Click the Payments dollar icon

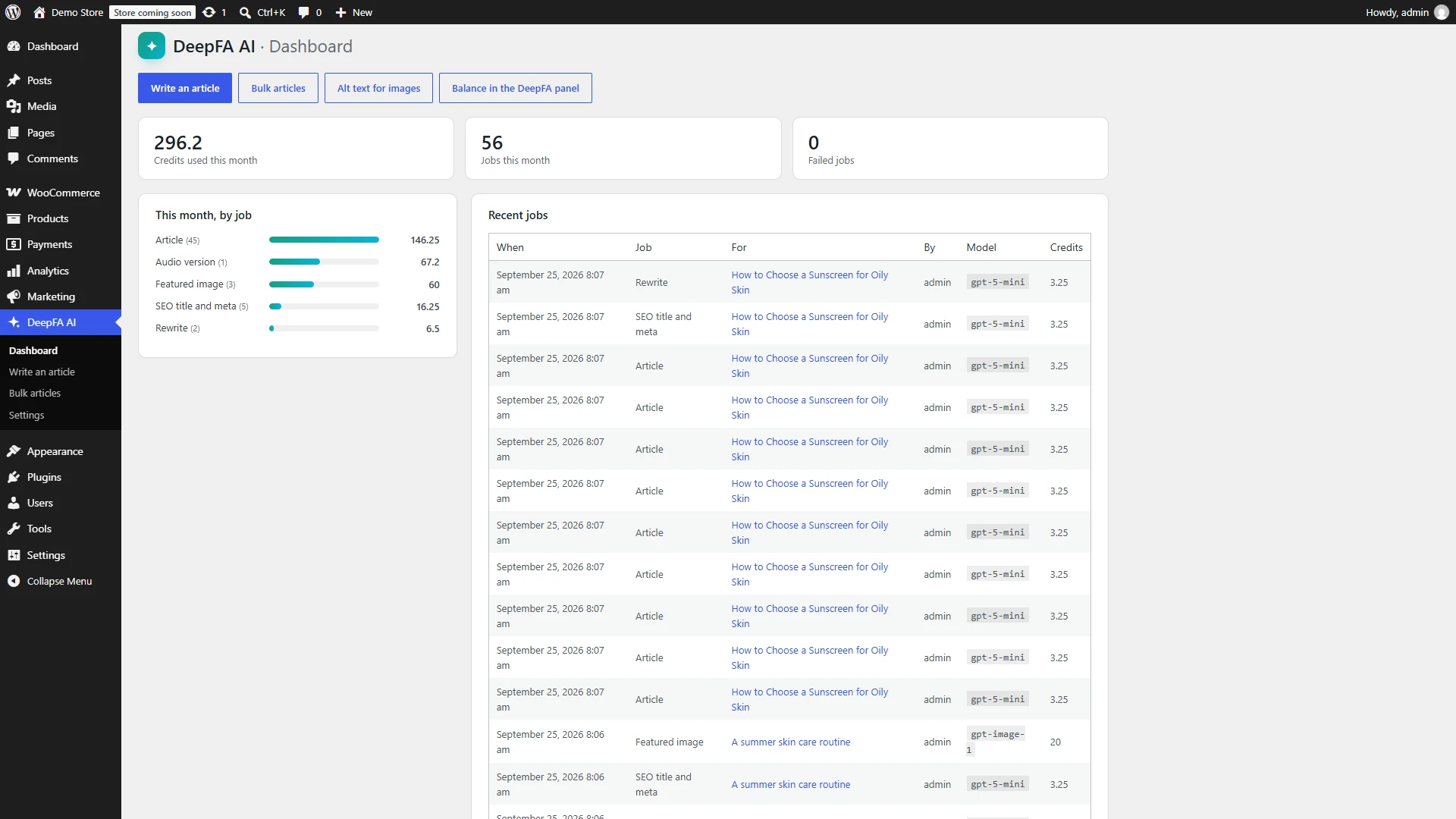click(x=14, y=244)
